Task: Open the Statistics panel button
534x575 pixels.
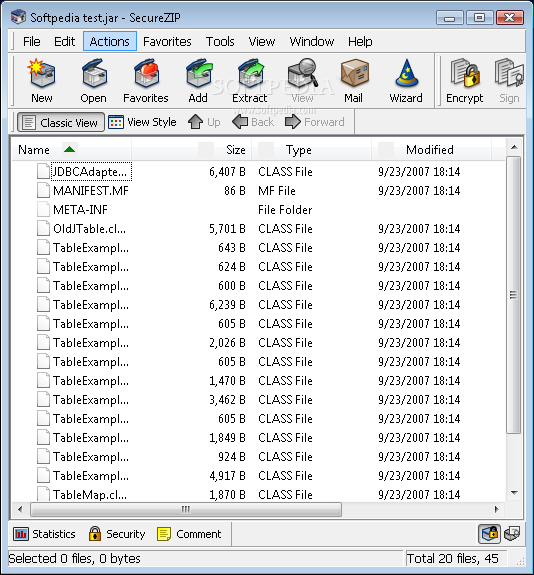Action: pyautogui.click(x=44, y=534)
